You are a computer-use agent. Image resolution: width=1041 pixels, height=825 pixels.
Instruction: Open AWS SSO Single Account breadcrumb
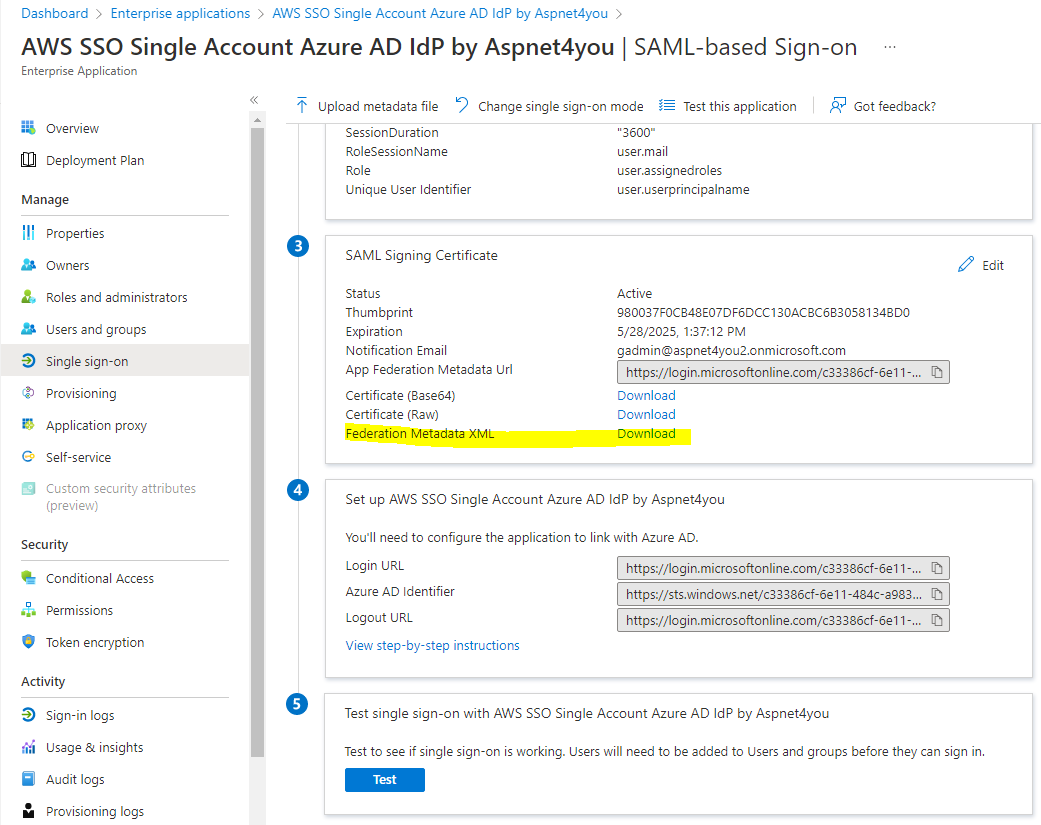pos(440,13)
